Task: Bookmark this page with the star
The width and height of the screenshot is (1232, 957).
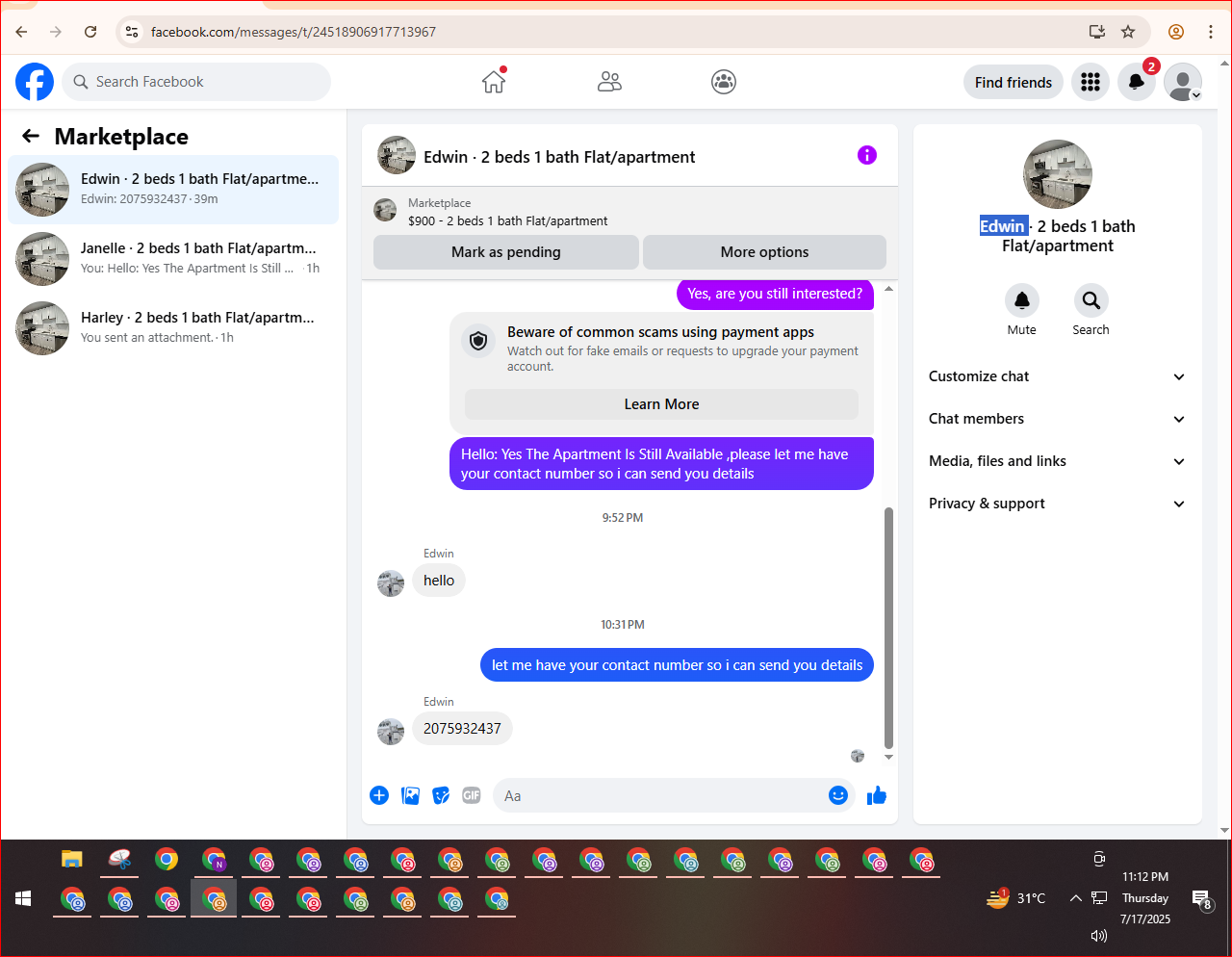Action: [x=1128, y=32]
